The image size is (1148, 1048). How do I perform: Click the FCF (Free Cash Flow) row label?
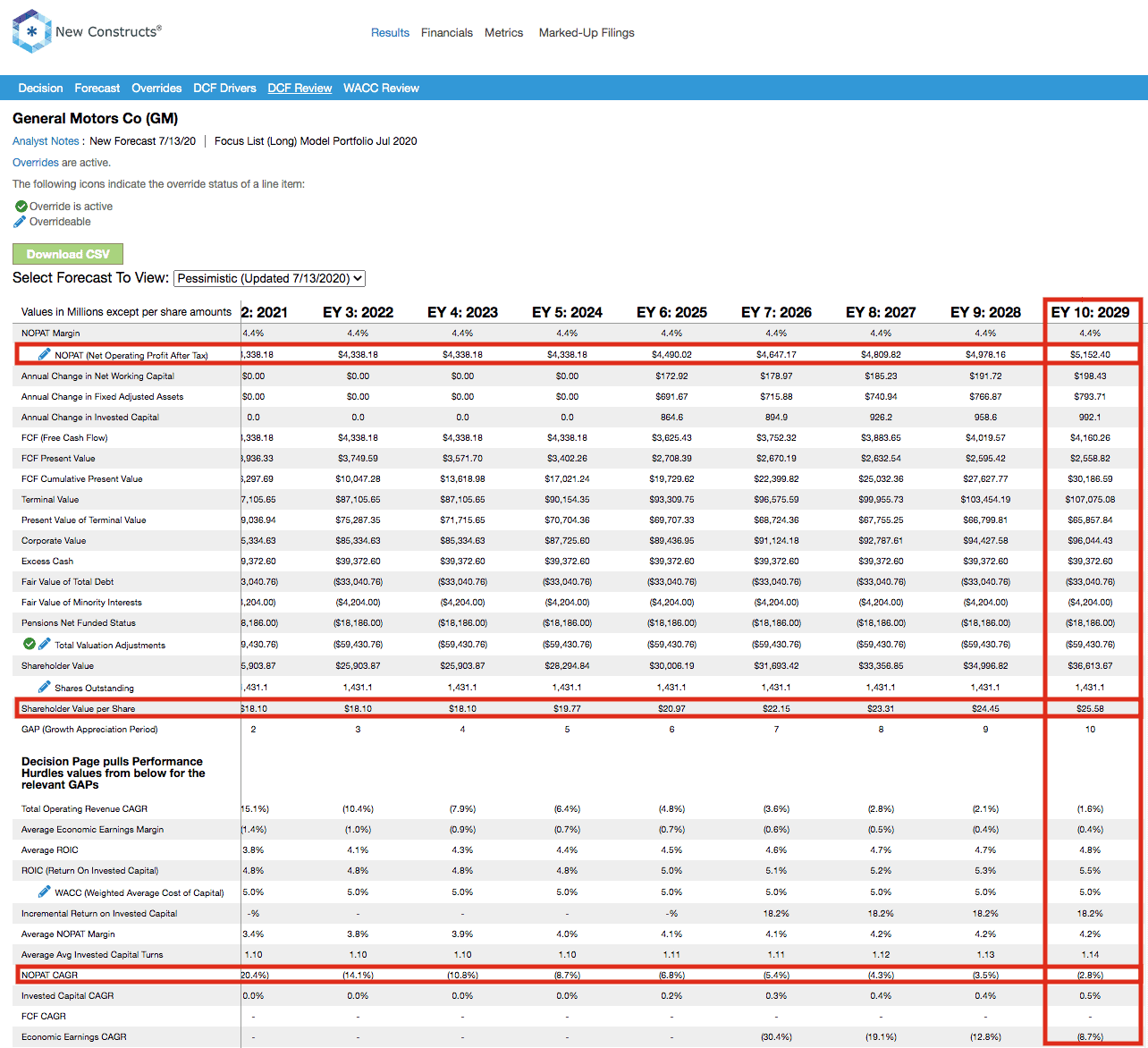(x=64, y=437)
